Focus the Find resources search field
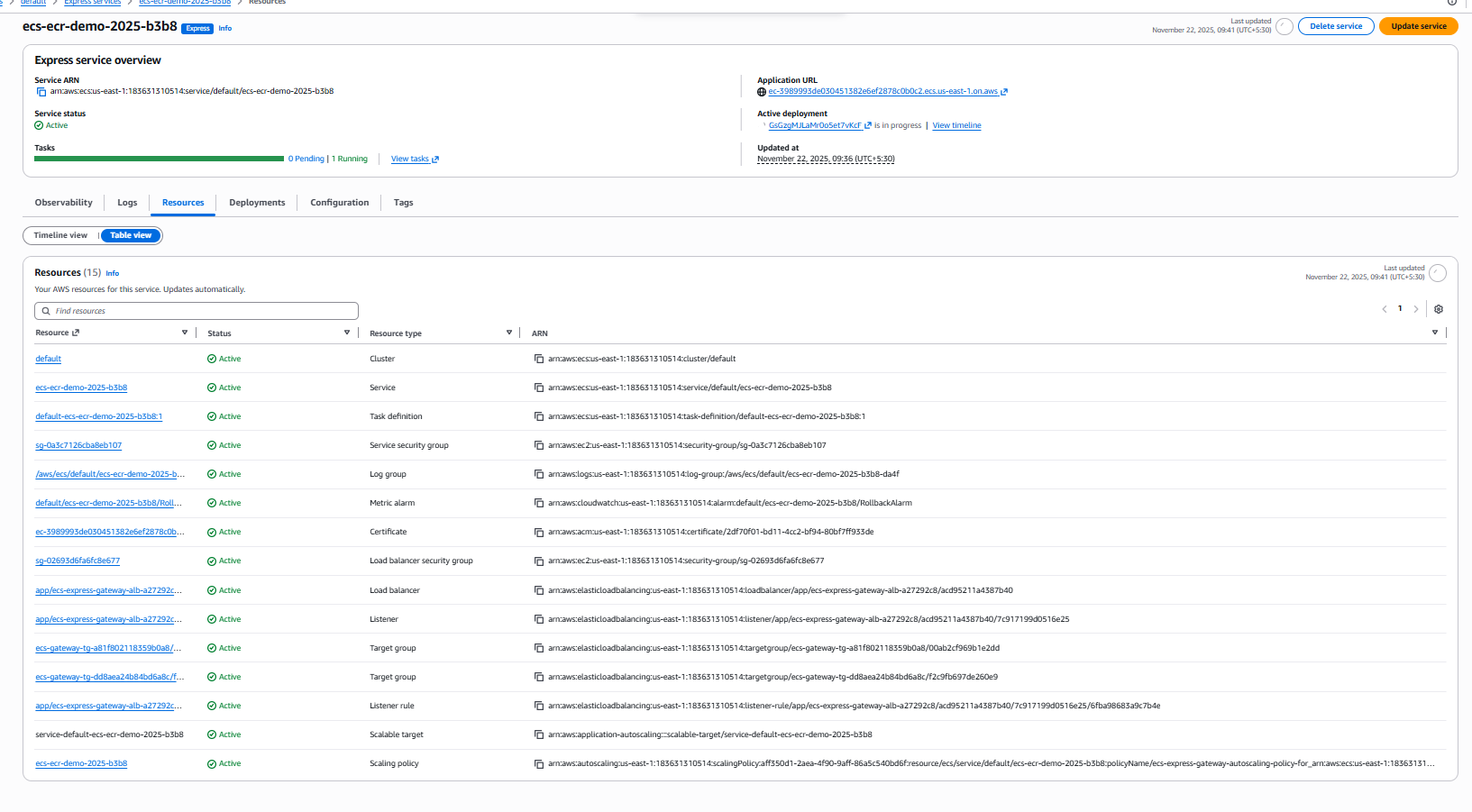 197,311
